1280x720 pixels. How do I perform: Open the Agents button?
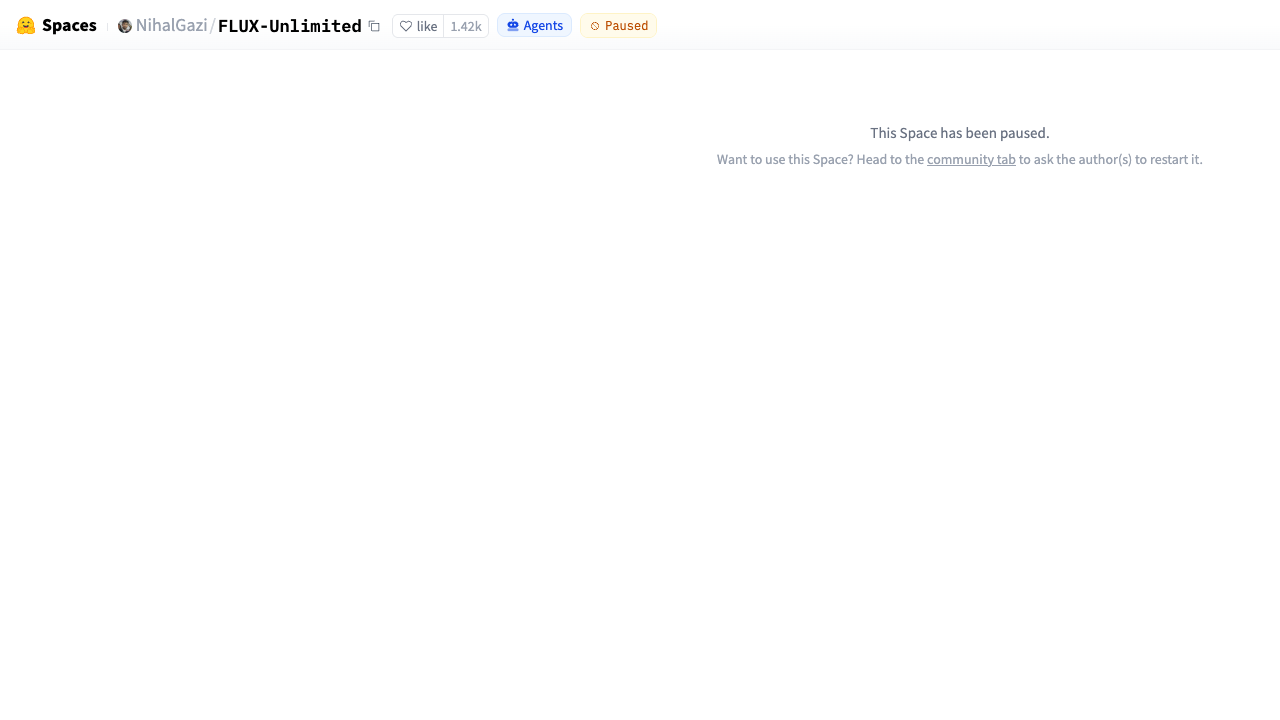click(x=534, y=26)
